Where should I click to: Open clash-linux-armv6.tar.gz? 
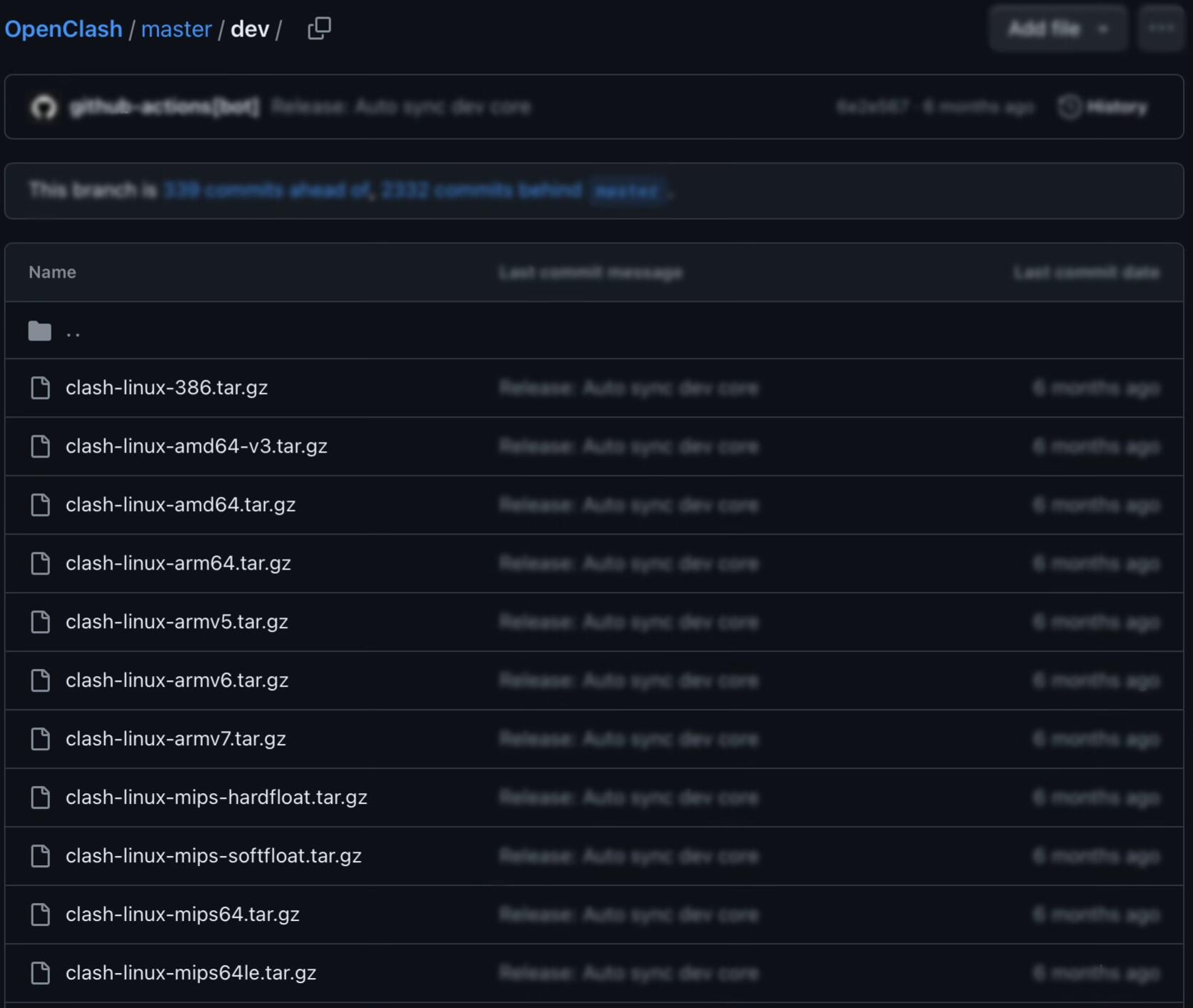tap(177, 680)
